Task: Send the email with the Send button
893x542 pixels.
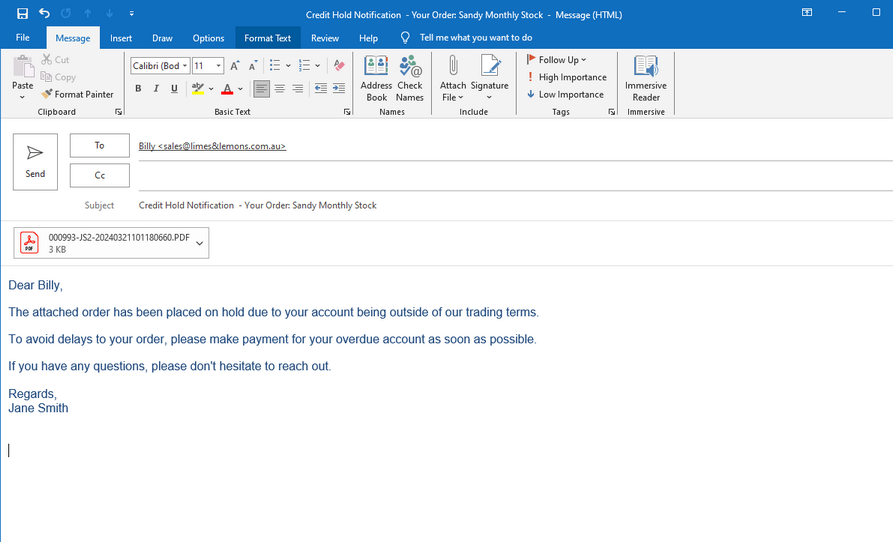Action: point(35,161)
